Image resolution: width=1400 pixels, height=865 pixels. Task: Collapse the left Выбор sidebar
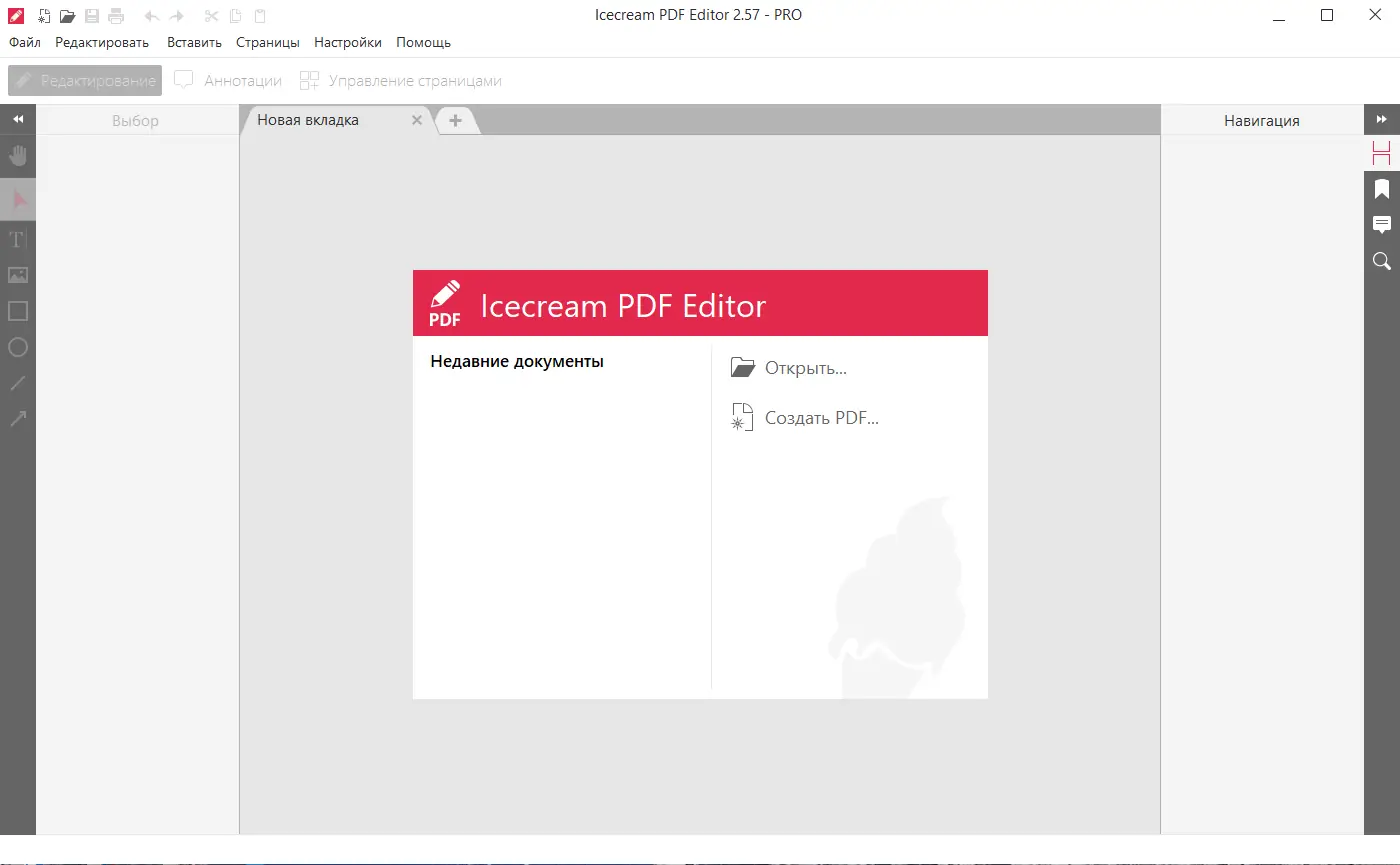[x=18, y=118]
